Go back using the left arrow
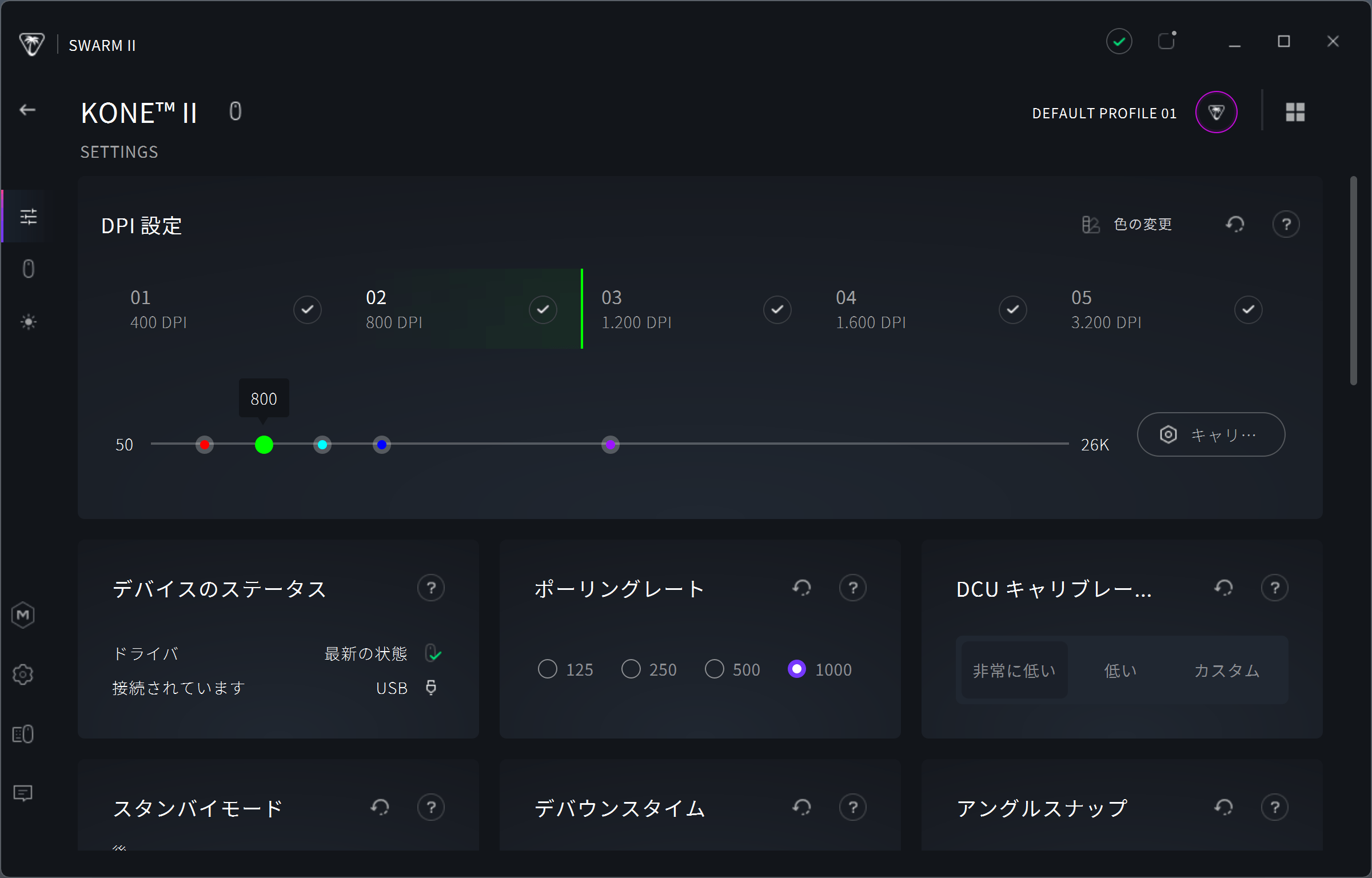Screen dimensions: 1372x878 click(27, 110)
